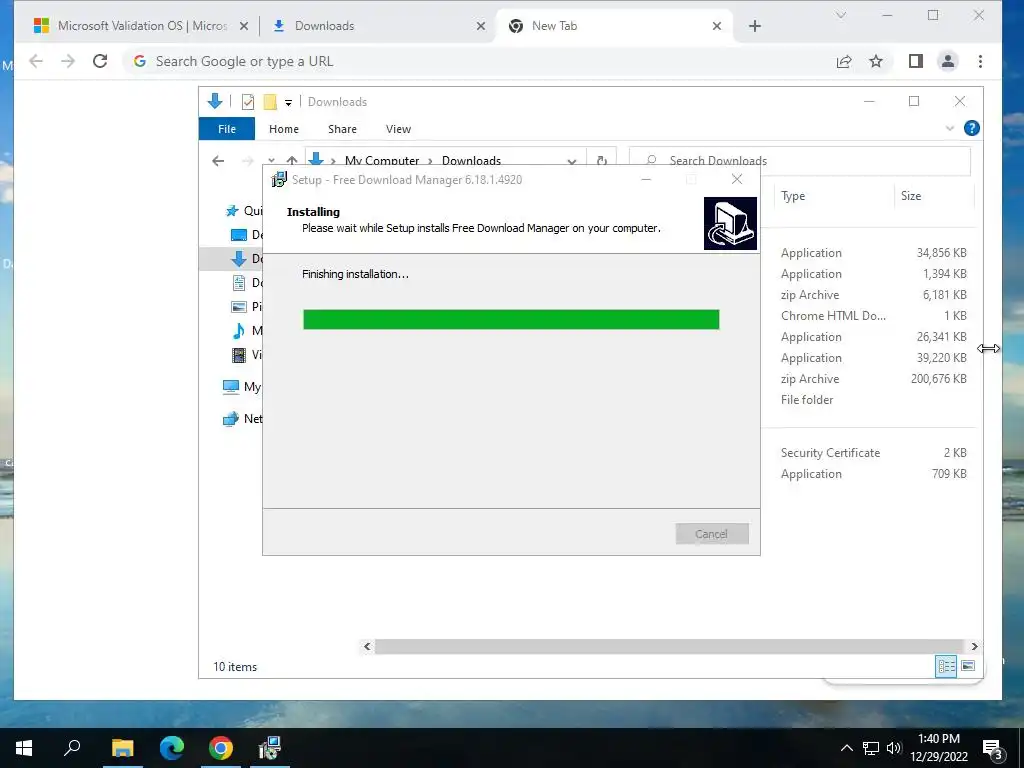Click the green installation progress bar
The height and width of the screenshot is (768, 1024).
coord(511,320)
